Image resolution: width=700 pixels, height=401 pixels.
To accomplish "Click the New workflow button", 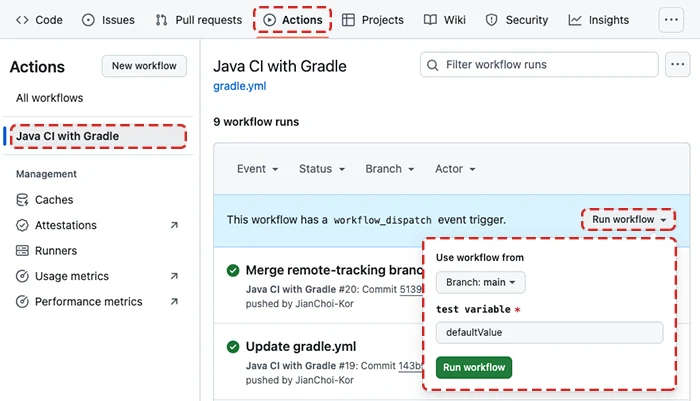I will (x=144, y=66).
